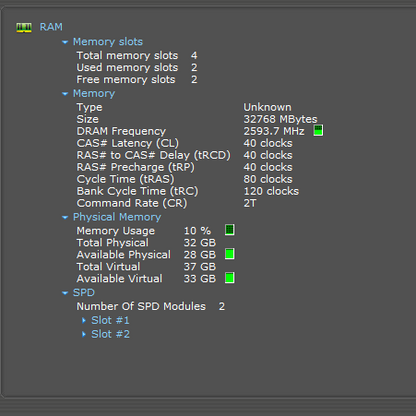This screenshot has width=416, height=416.
Task: Select the Total Virtual label
Action: coord(108,267)
